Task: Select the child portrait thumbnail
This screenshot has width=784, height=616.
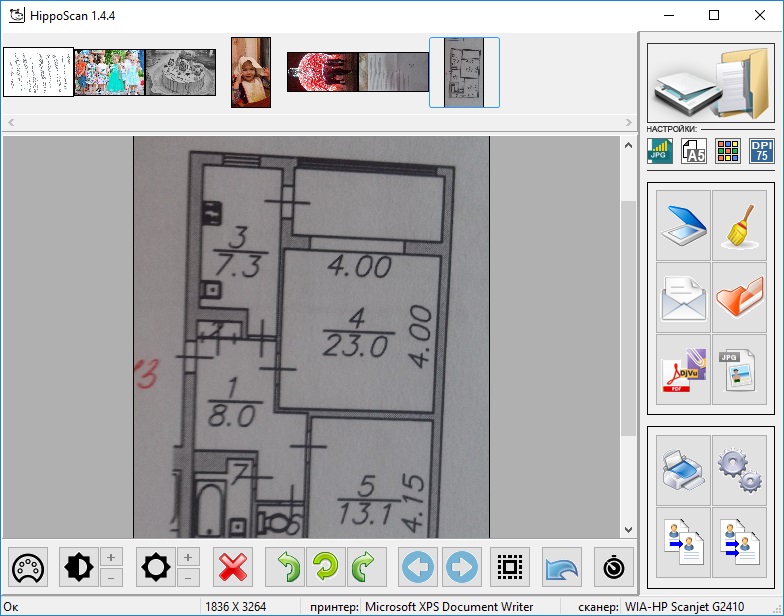Action: tap(251, 72)
